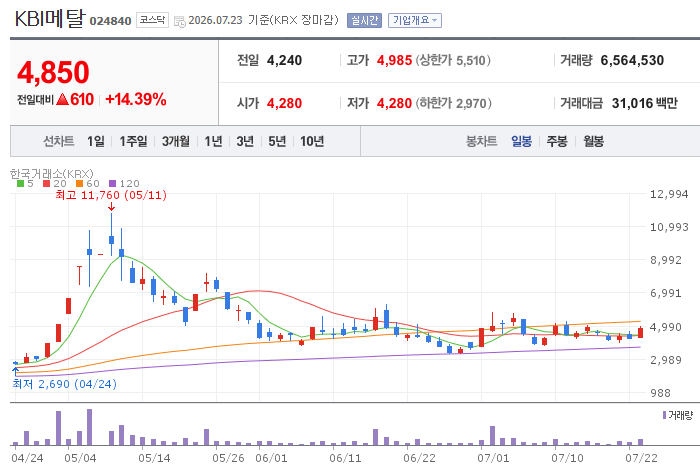Select the 3개월 line chart period
Image resolution: width=700 pixels, height=475 pixels.
[x=175, y=142]
